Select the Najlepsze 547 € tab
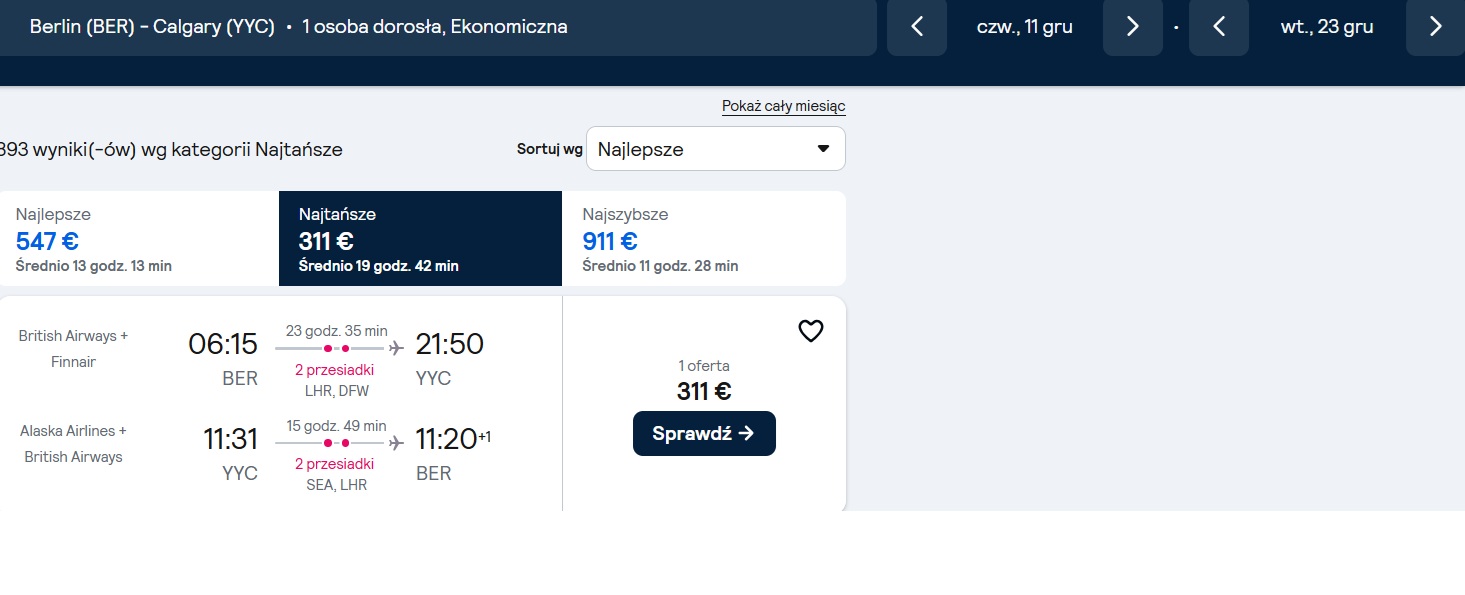 point(139,239)
